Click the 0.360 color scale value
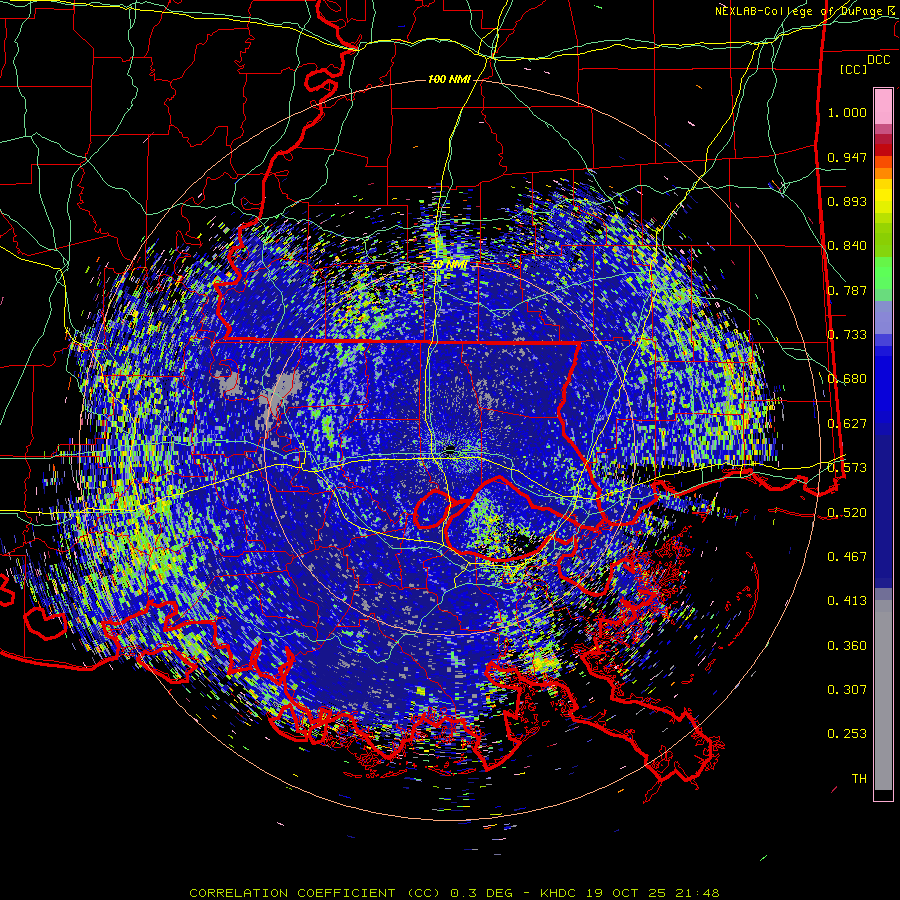This screenshot has width=900, height=900. (847, 646)
